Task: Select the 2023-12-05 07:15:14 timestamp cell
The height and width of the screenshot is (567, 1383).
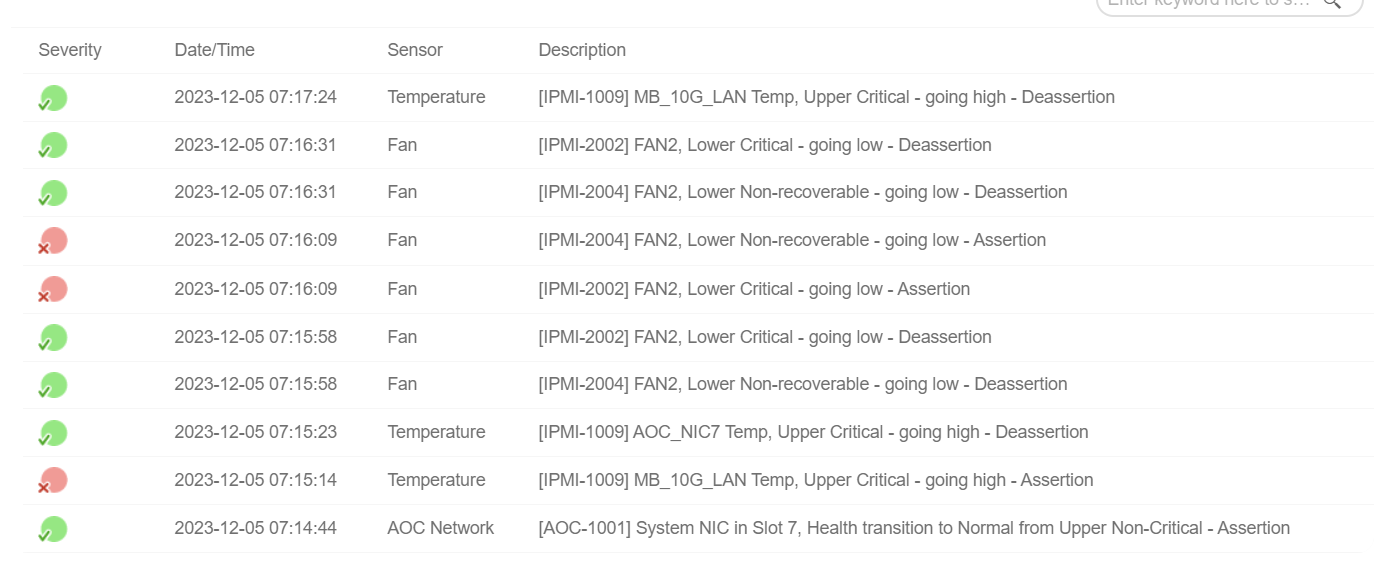Action: click(x=255, y=480)
